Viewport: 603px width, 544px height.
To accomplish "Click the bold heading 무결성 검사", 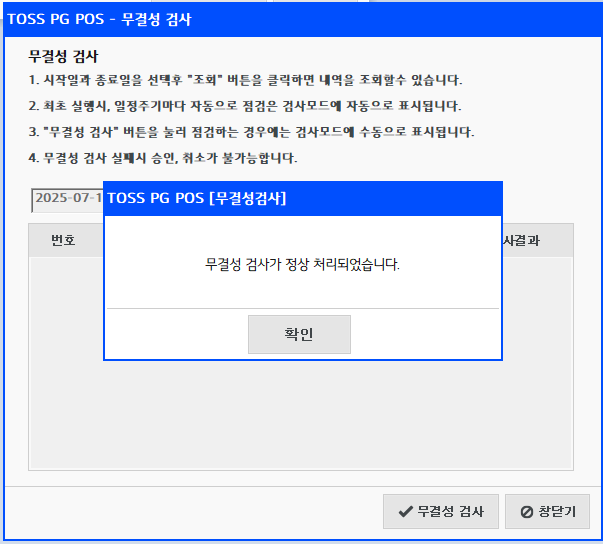I will pos(63,57).
